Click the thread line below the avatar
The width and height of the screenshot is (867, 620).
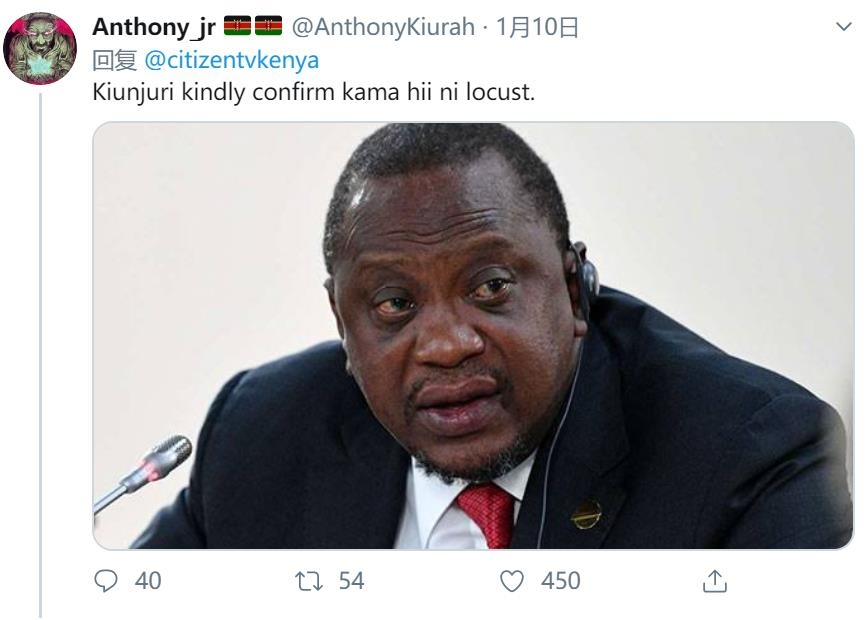[x=40, y=355]
